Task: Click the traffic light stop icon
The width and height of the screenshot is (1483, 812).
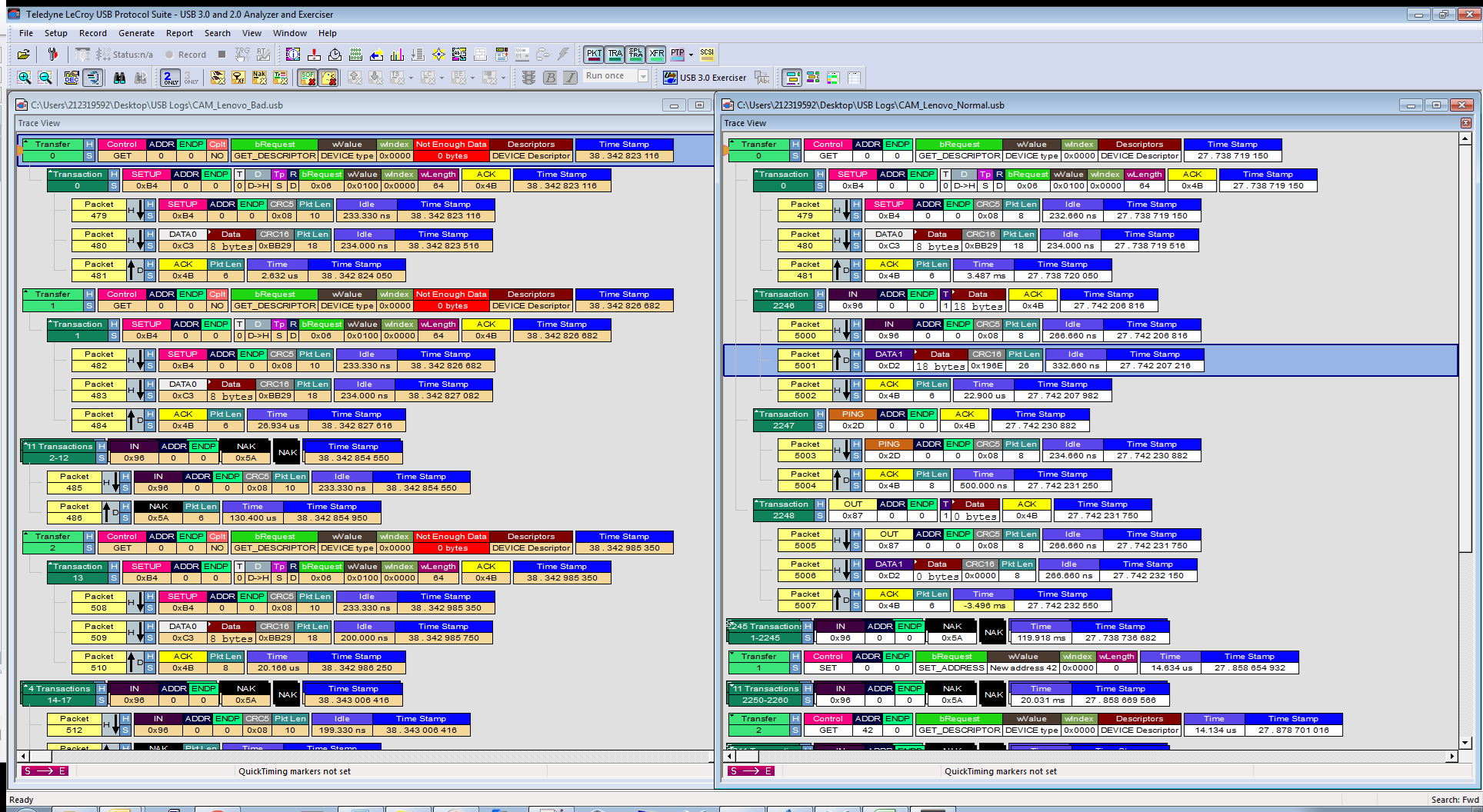Action: pyautogui.click(x=528, y=78)
